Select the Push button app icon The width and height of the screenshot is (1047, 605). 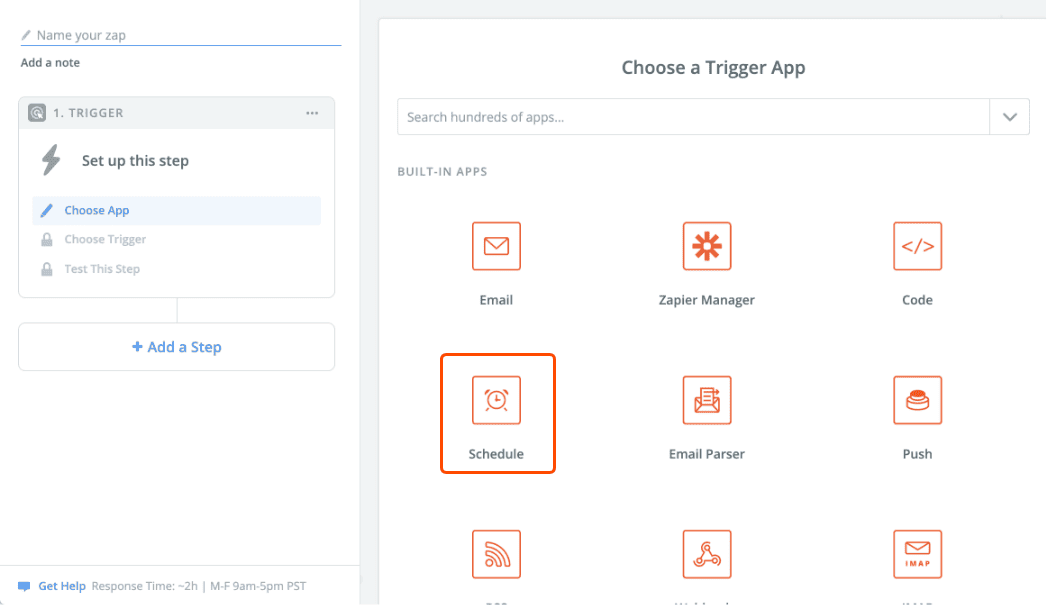917,400
